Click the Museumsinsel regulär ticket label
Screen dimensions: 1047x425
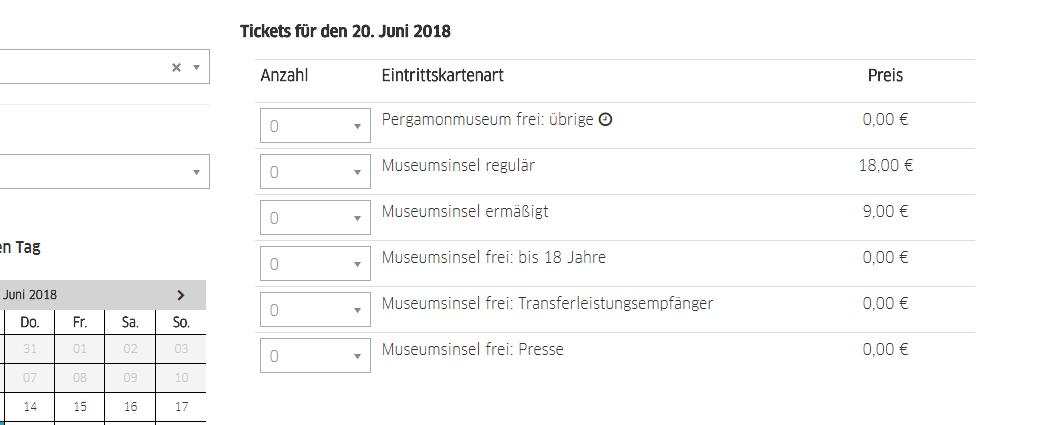pos(458,165)
